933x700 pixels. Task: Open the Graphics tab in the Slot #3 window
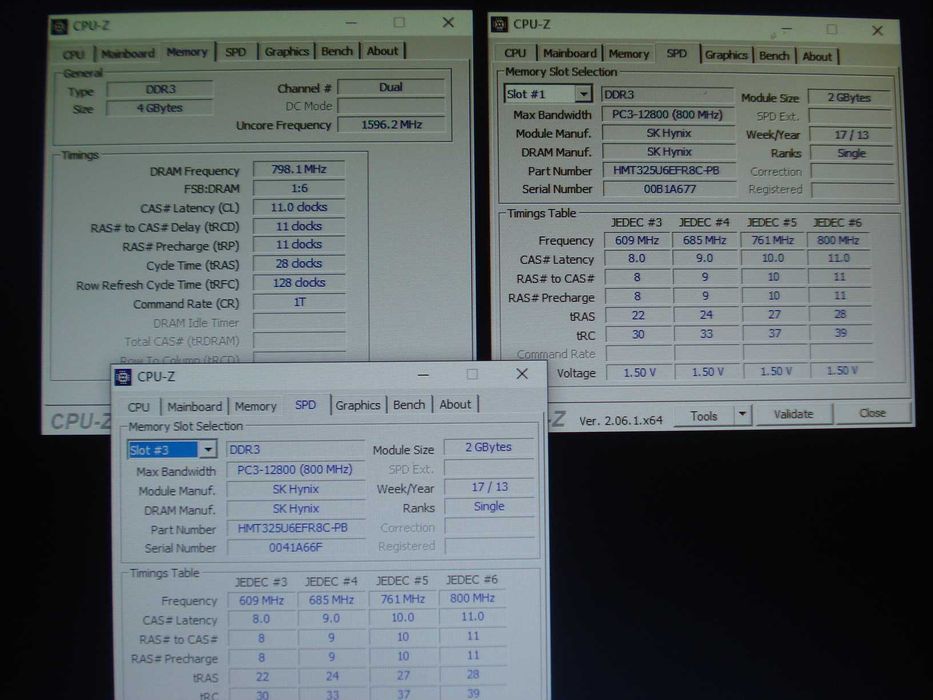click(358, 405)
